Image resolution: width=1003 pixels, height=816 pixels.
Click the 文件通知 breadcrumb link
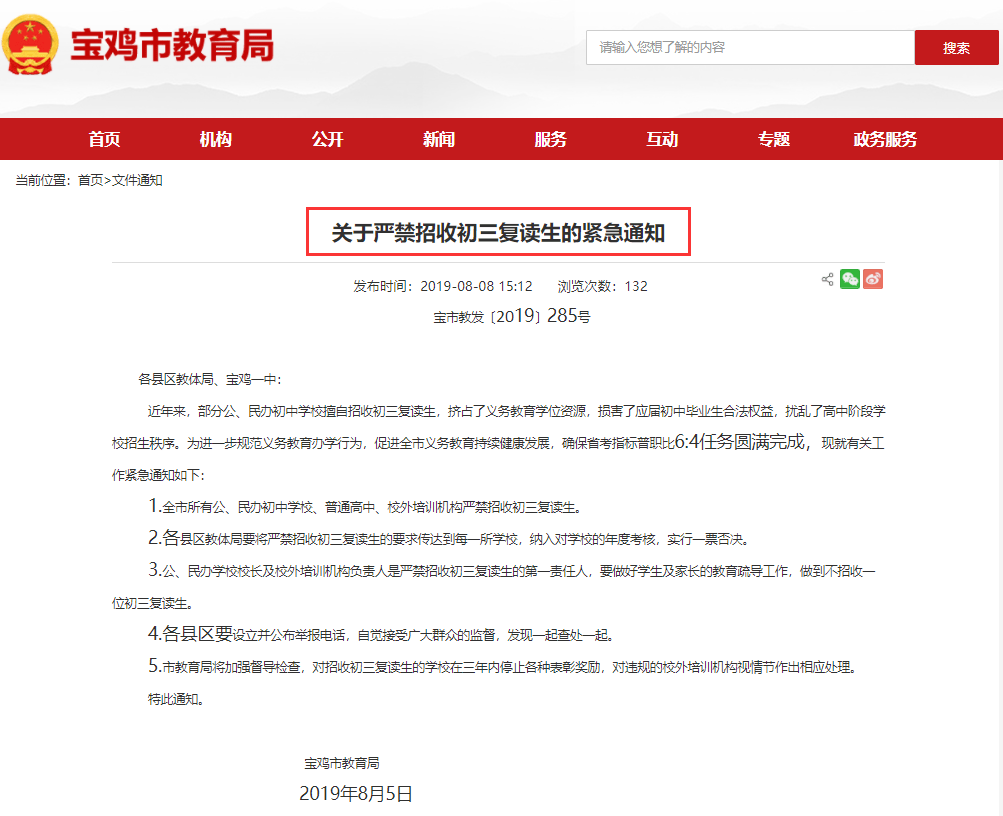[138, 180]
